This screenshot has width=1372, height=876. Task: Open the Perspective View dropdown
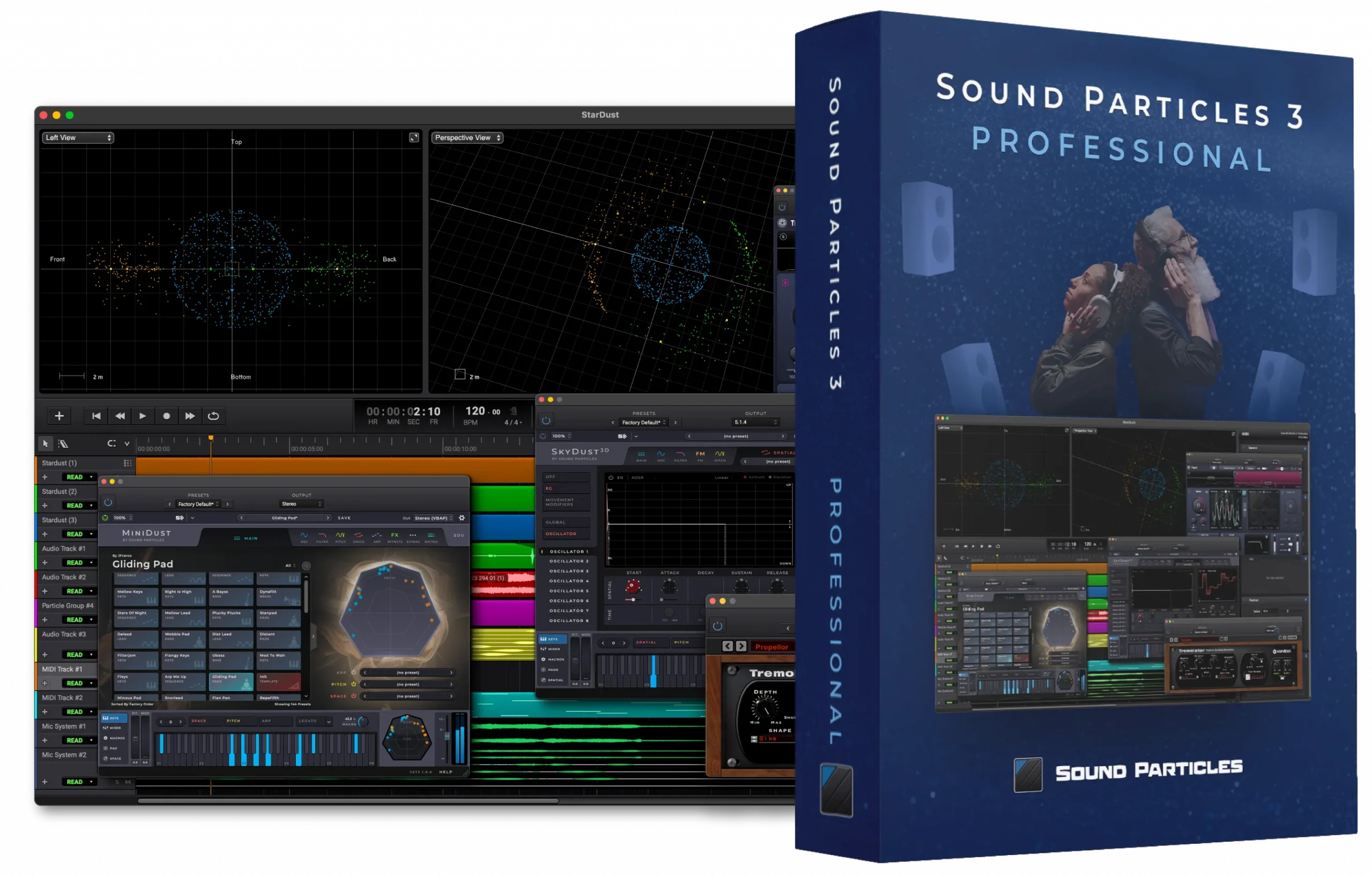pos(467,137)
